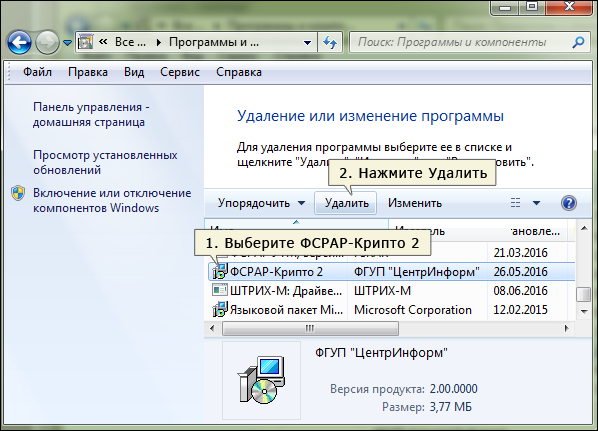Open the Сервис menu

pyautogui.click(x=180, y=72)
